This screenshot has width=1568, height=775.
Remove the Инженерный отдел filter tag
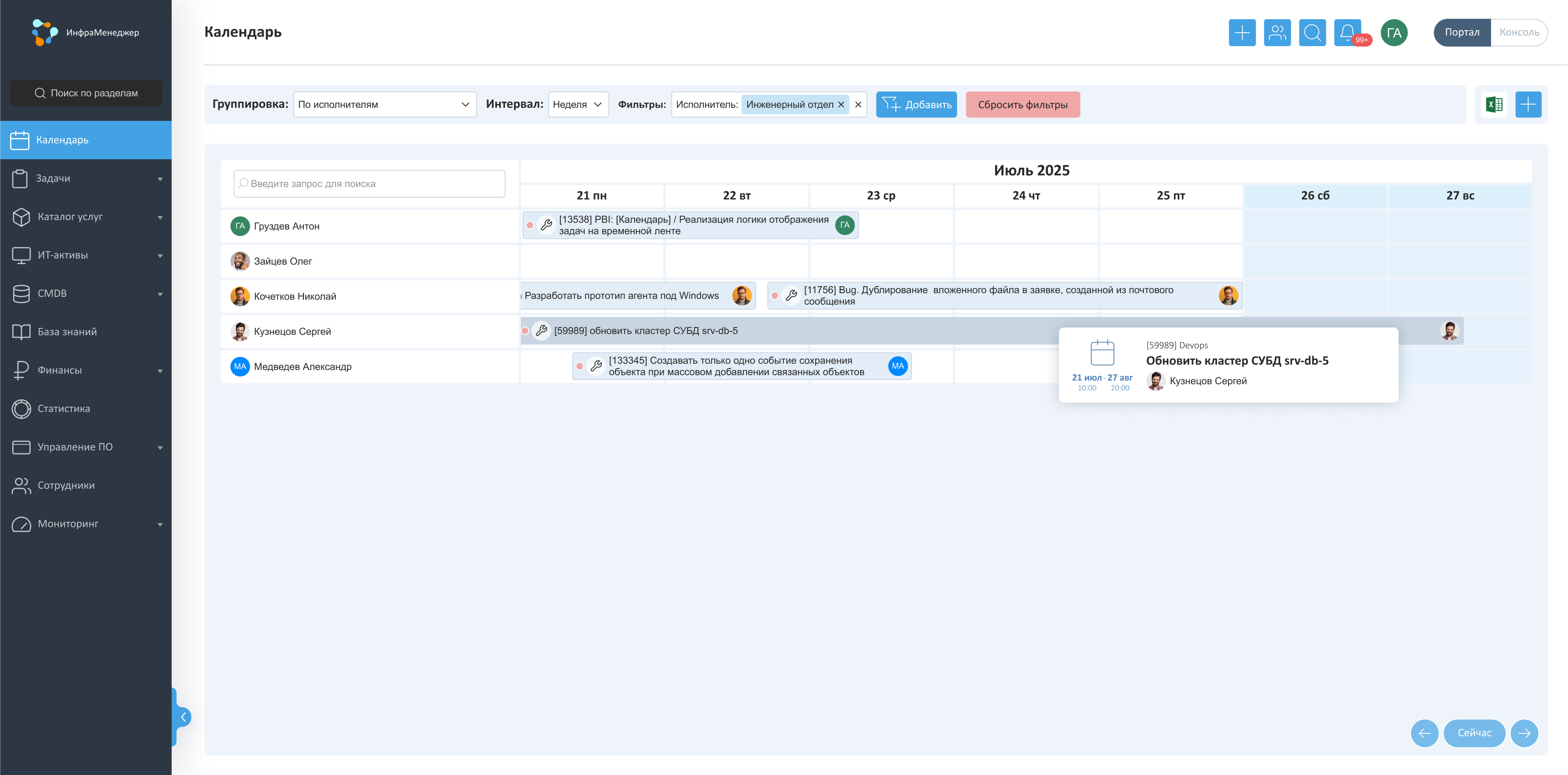point(841,105)
